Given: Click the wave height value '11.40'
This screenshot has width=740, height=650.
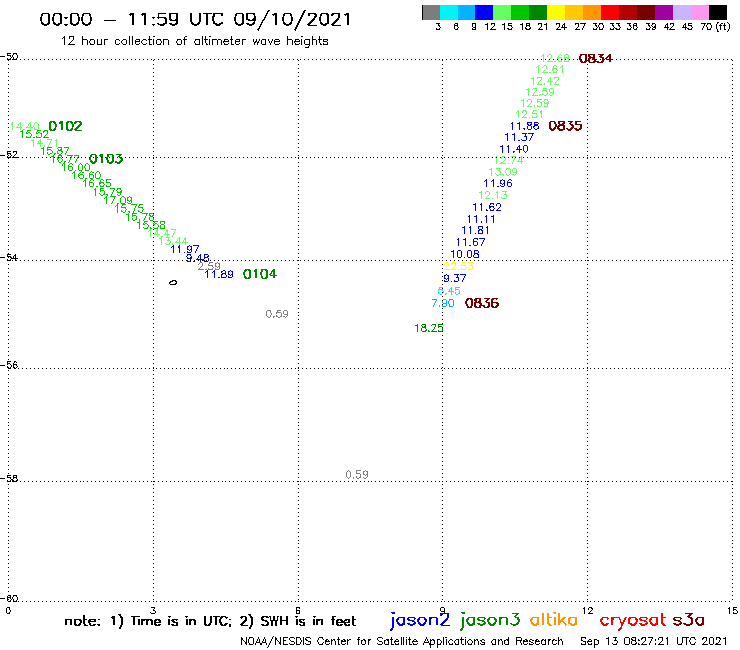Looking at the screenshot, I should pos(513,149).
